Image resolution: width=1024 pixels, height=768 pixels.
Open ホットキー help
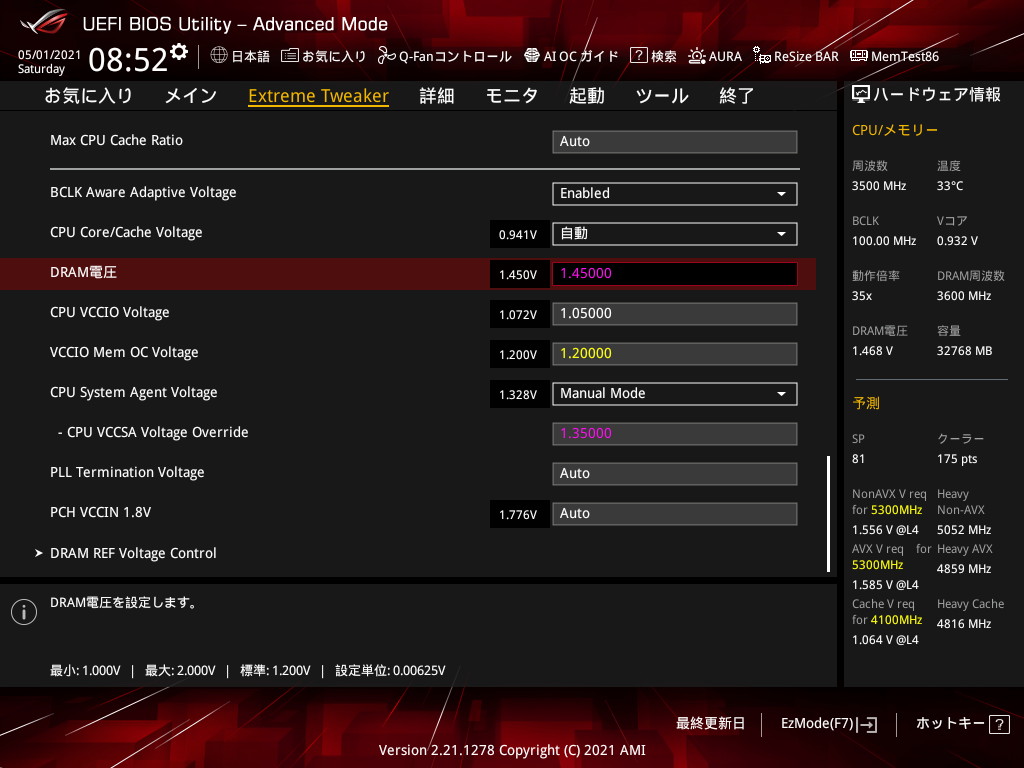tap(962, 724)
